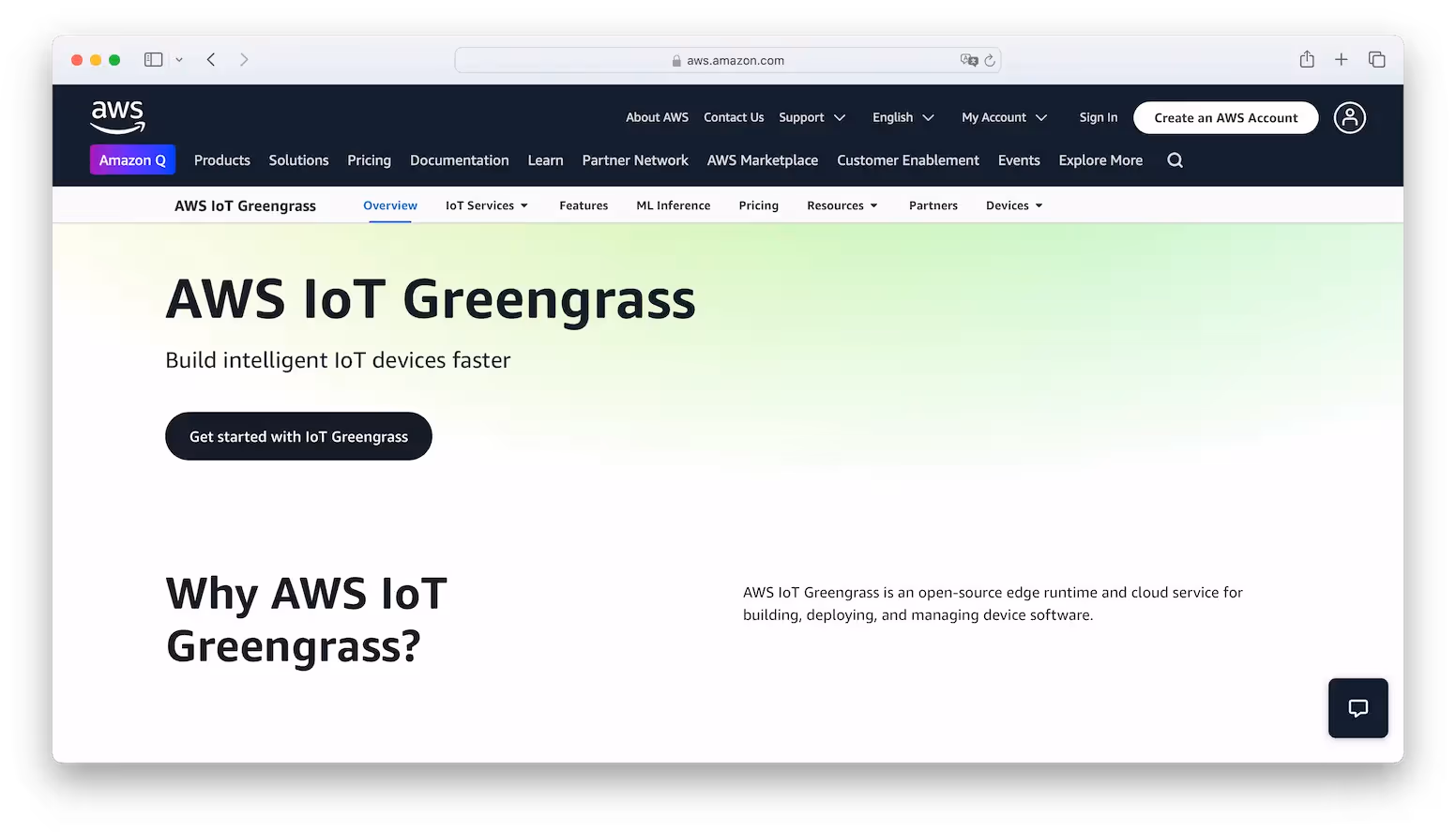1456x832 pixels.
Task: Open the Events menu
Action: 1019,160
